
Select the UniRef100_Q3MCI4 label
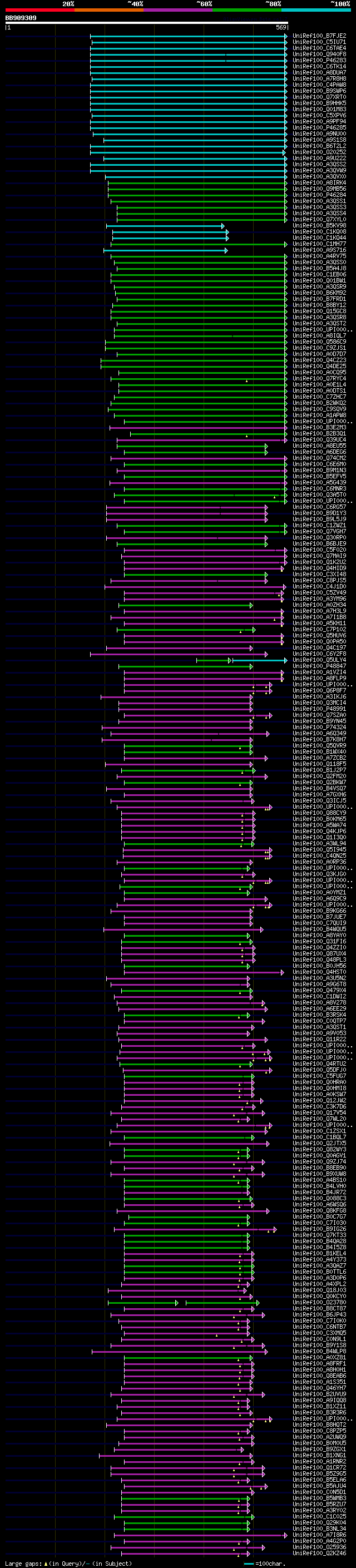(319, 703)
